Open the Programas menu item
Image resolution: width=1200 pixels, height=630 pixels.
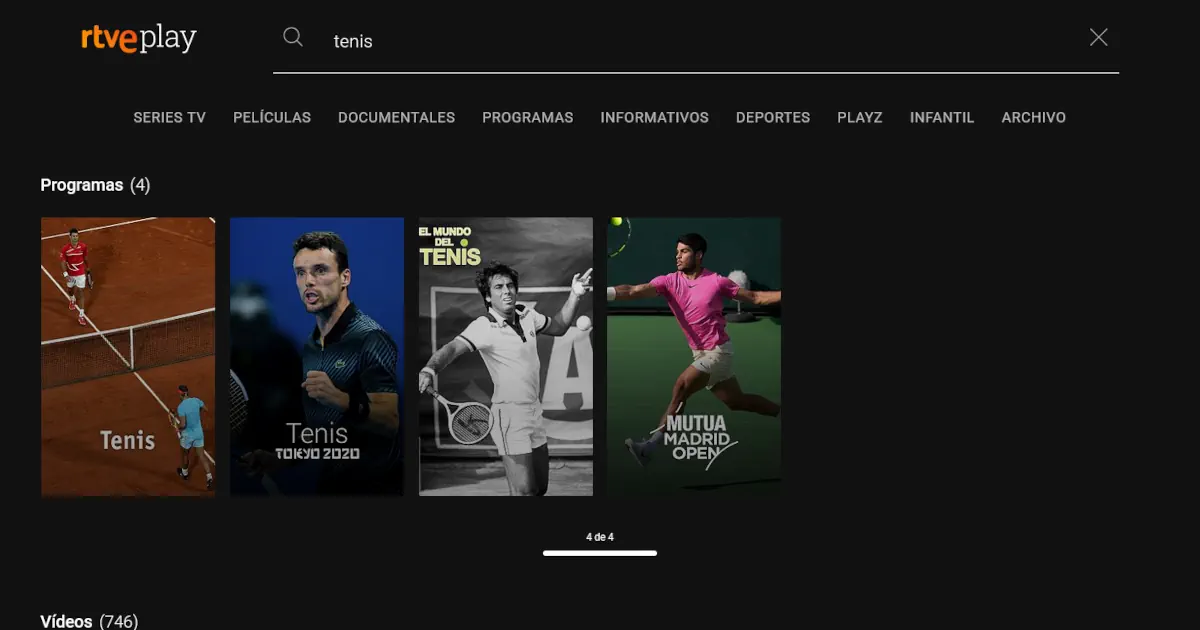pyautogui.click(x=527, y=117)
